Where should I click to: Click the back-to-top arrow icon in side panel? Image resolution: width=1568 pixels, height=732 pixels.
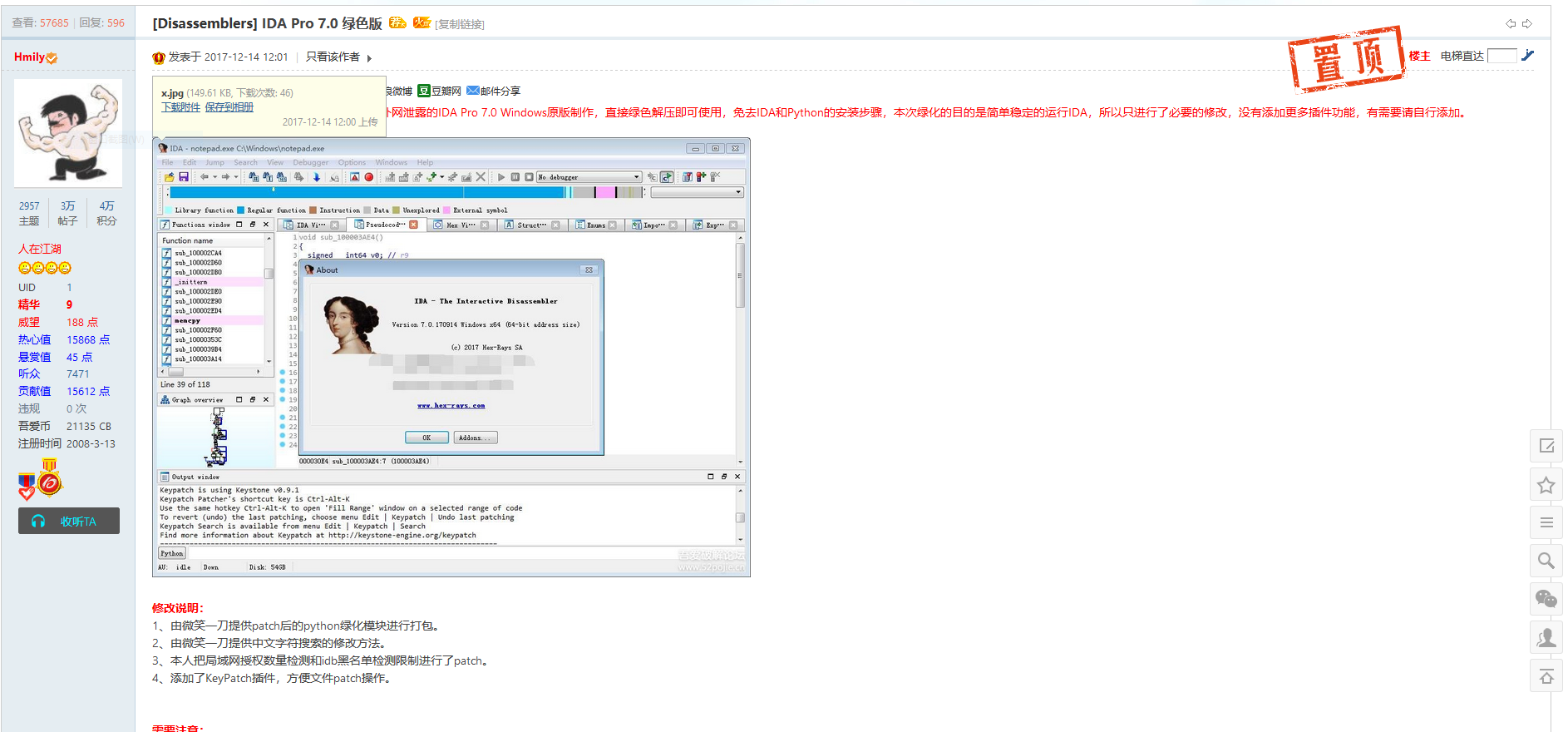(1546, 676)
